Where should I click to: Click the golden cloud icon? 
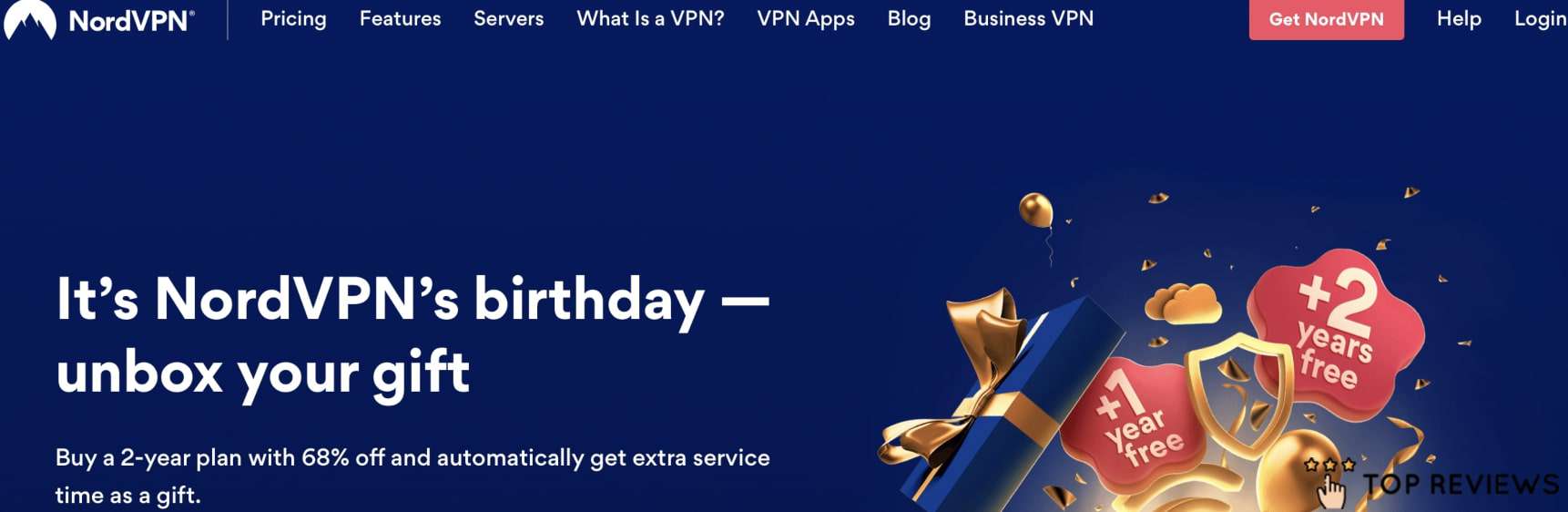coord(1183,303)
